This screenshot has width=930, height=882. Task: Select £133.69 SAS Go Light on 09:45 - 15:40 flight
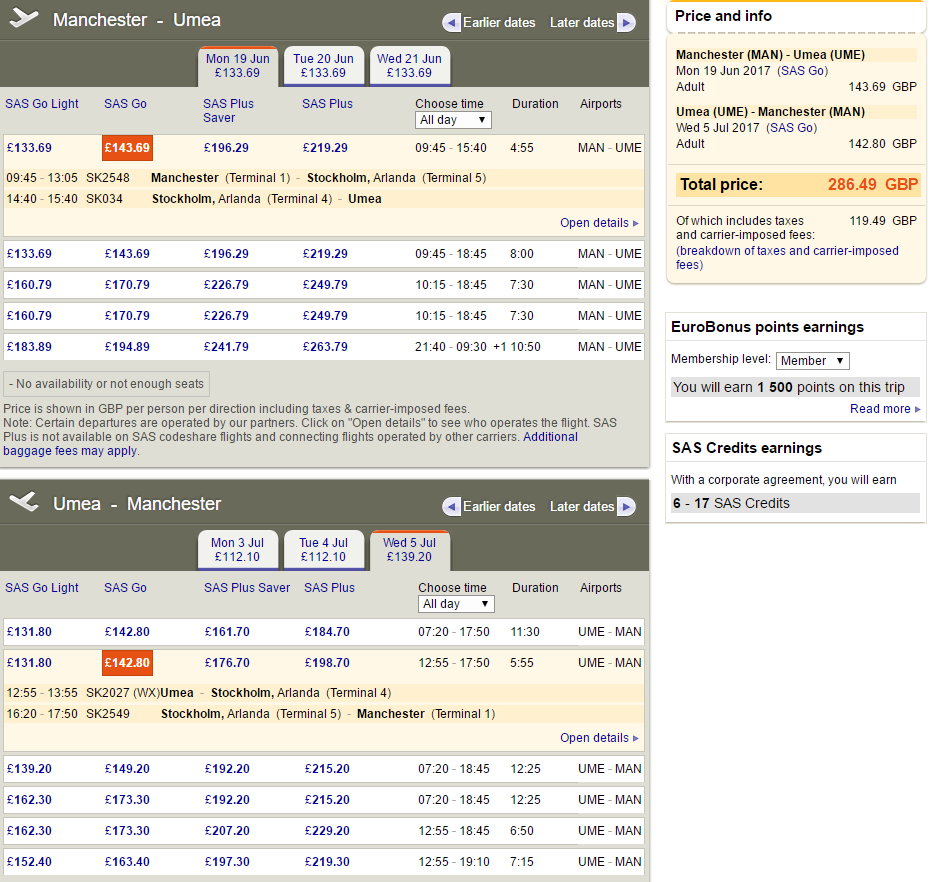point(29,148)
